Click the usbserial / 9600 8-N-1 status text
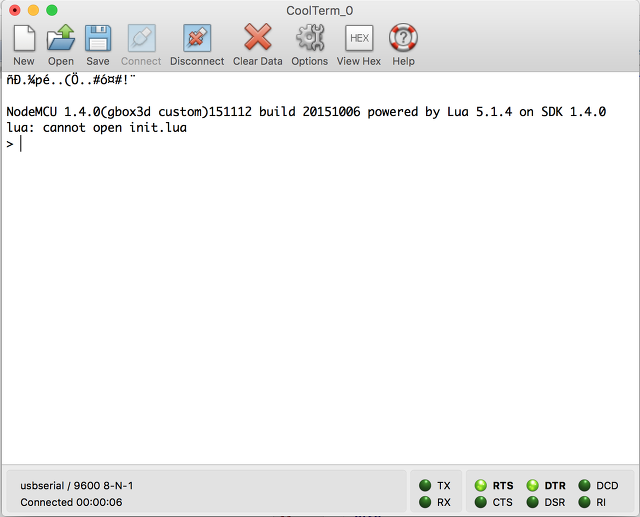The height and width of the screenshot is (517, 640). coord(77,486)
